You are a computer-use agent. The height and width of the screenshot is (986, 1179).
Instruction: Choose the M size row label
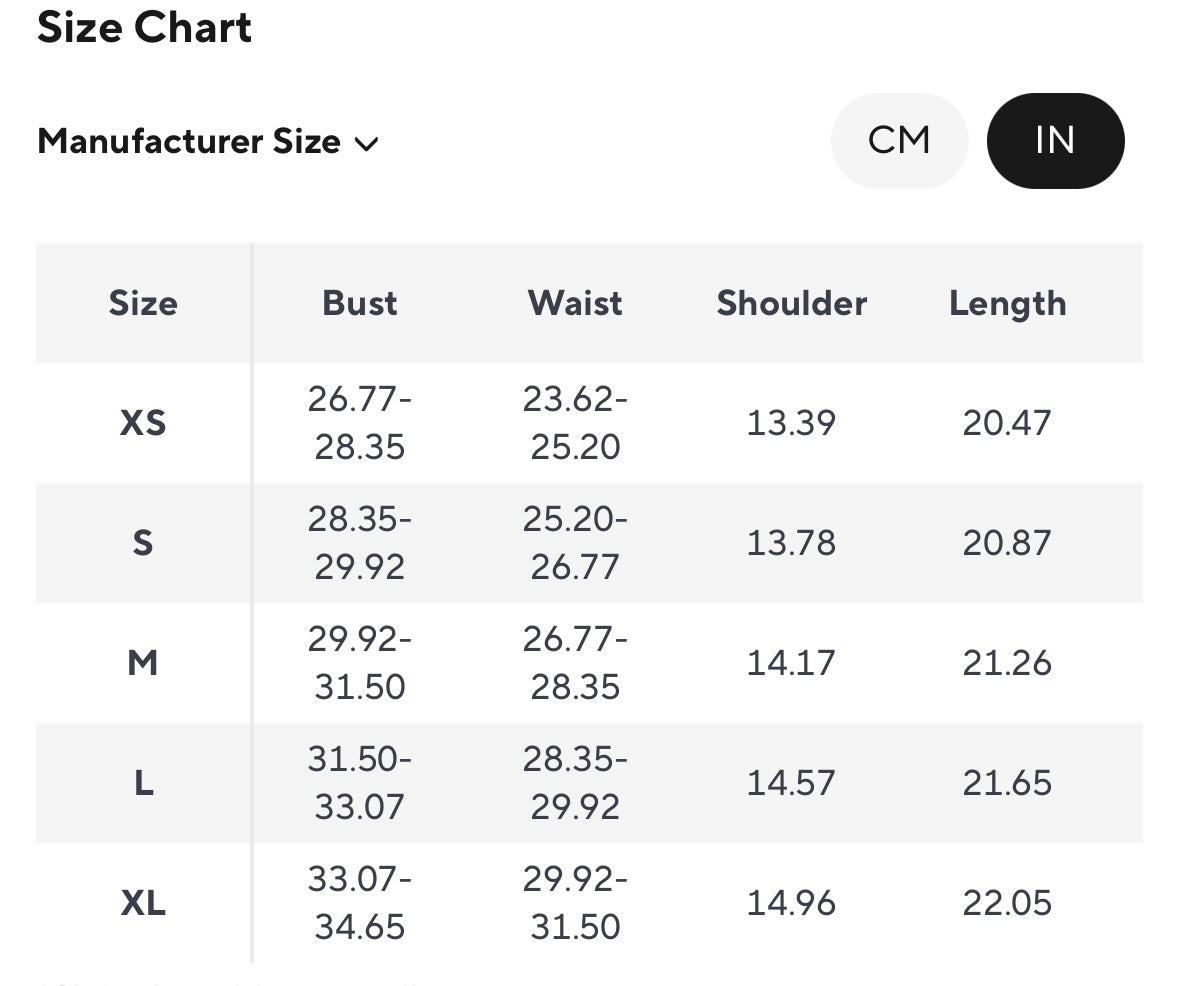pyautogui.click(x=143, y=663)
